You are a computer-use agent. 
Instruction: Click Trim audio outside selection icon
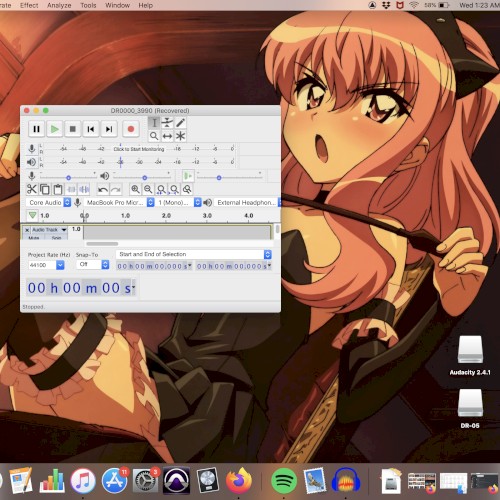pyautogui.click(x=71, y=189)
